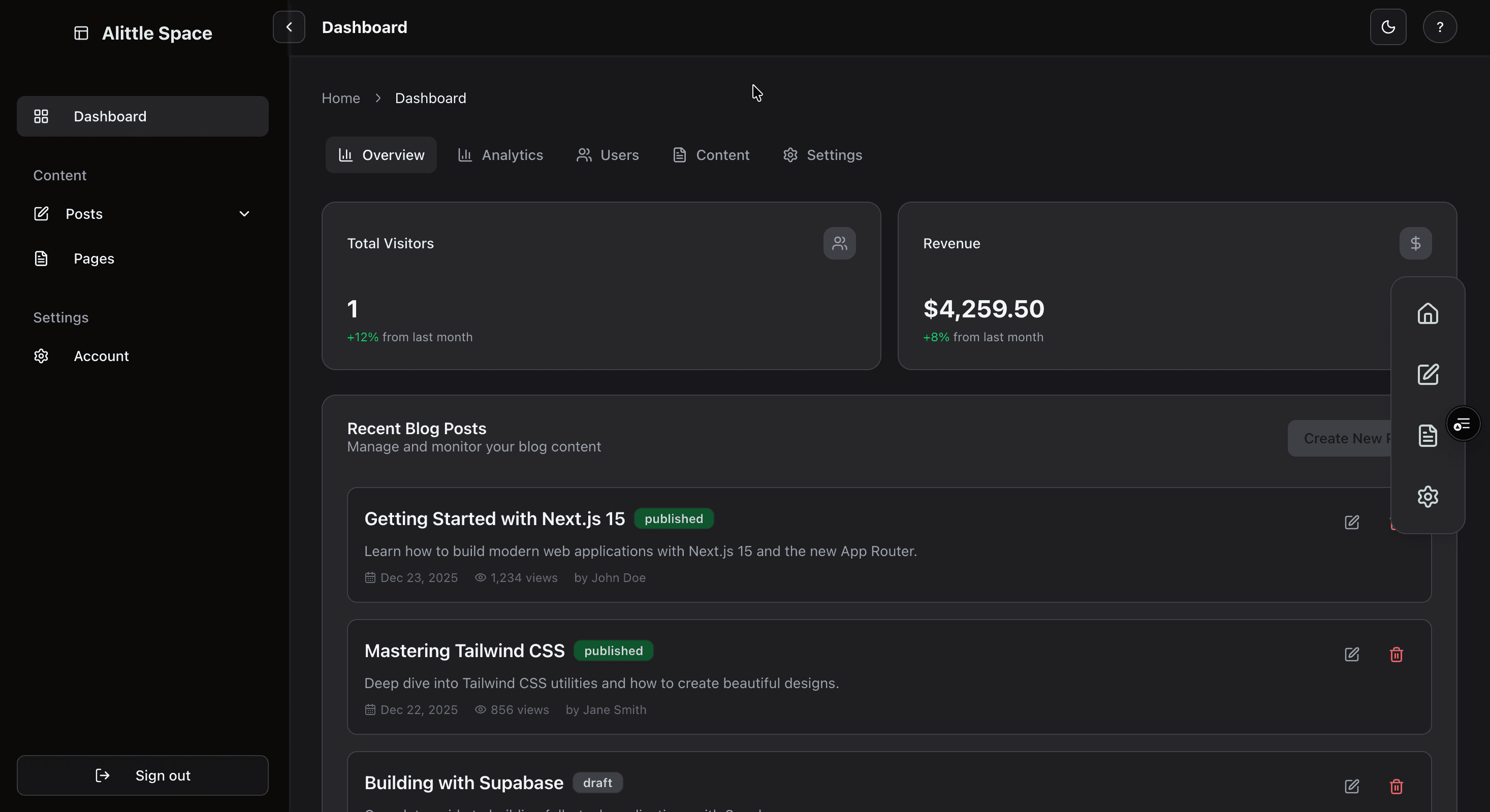Viewport: 1490px width, 812px height.
Task: Click the edit pencil icon in floating dock
Action: tap(1428, 374)
